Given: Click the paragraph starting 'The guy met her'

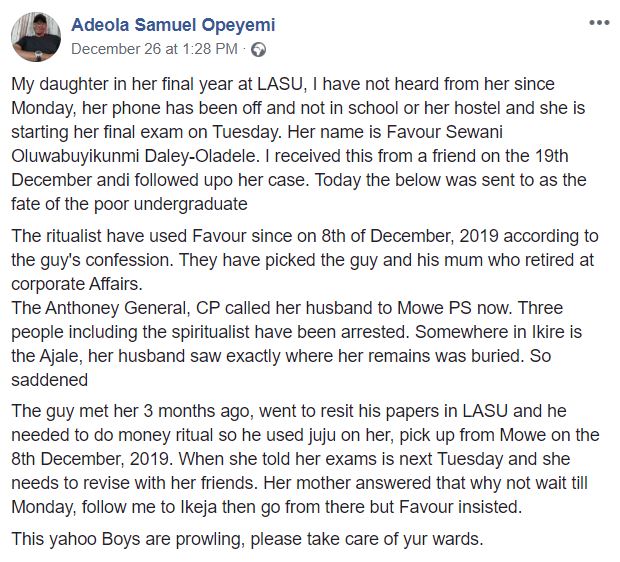Looking at the screenshot, I should 305,459.
